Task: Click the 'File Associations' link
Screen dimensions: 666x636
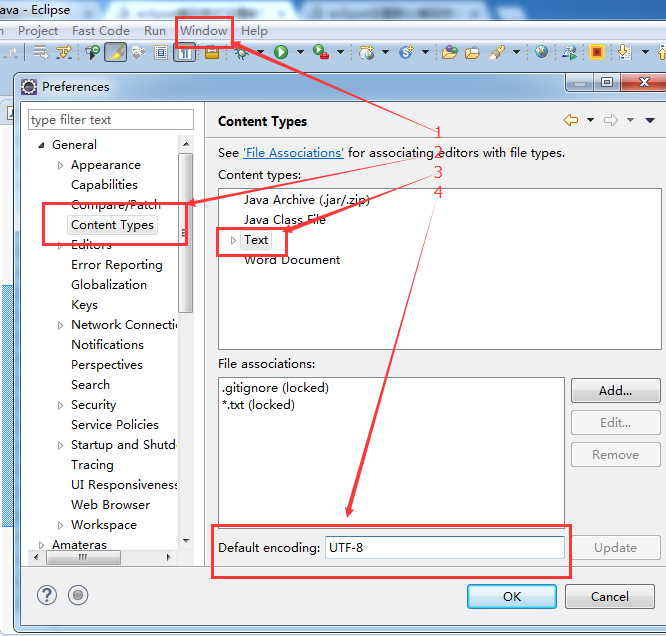Action: (x=293, y=153)
